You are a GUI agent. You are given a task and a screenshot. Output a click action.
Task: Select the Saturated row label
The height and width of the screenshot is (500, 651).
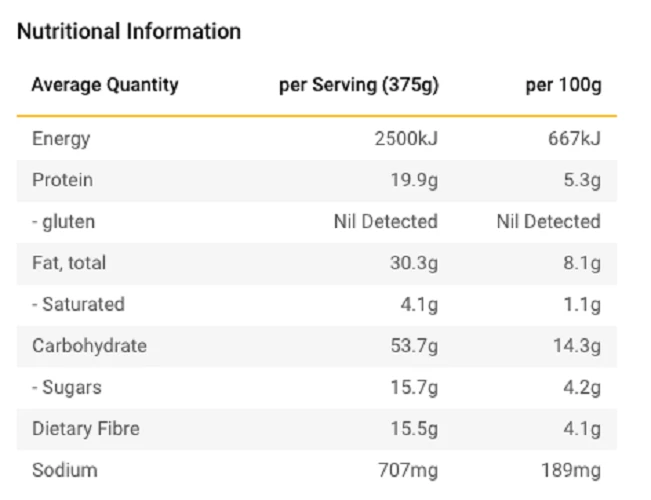(x=78, y=304)
